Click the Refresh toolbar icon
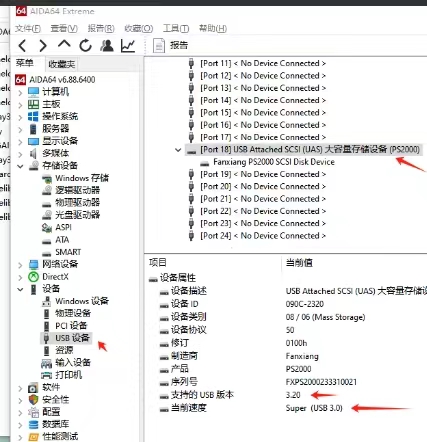 85,45
